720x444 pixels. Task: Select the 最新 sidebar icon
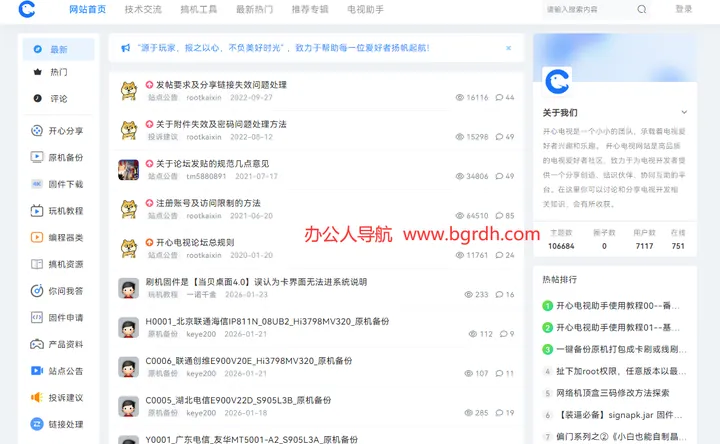(38, 49)
